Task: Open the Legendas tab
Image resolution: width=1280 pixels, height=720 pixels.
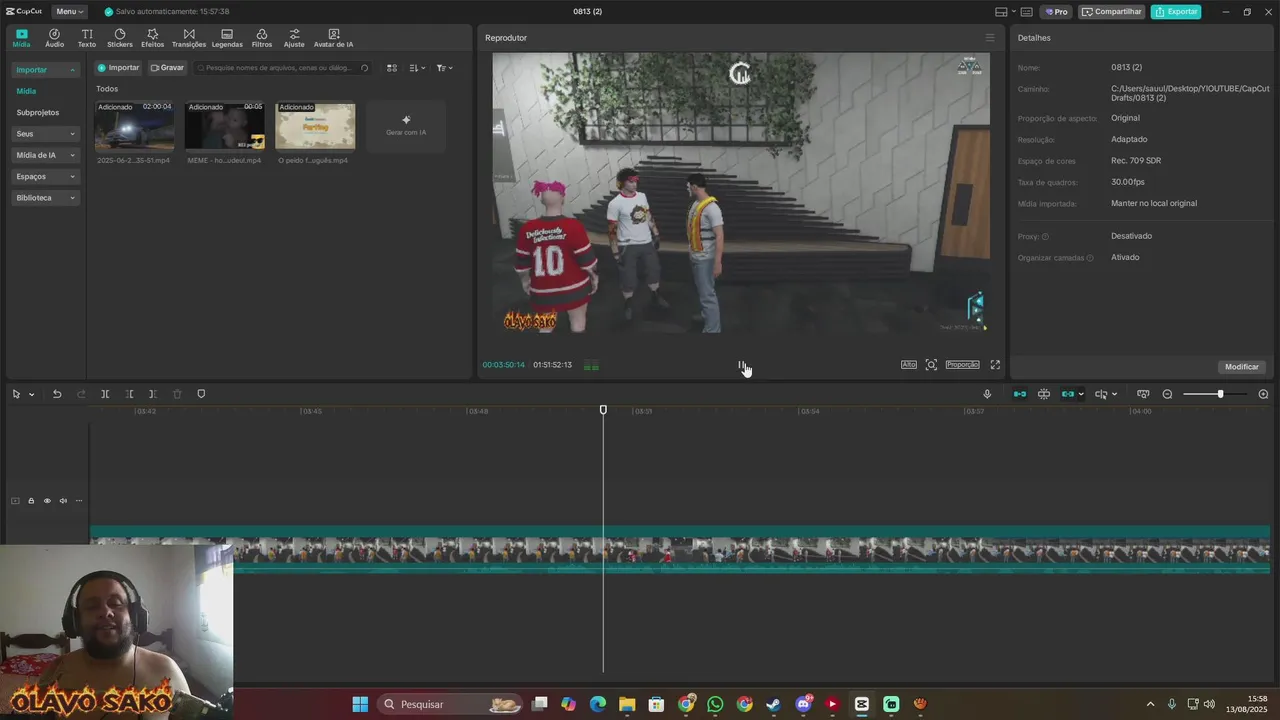Action: [227, 38]
